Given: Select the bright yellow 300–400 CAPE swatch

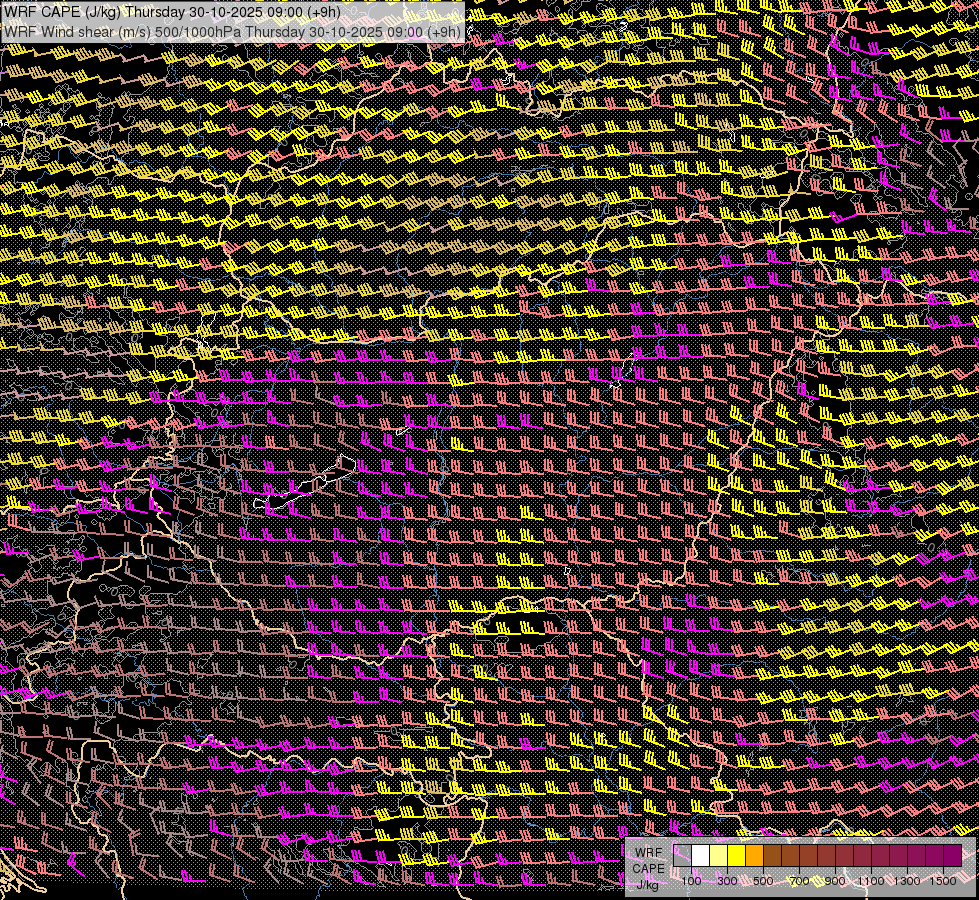Looking at the screenshot, I should (736, 855).
